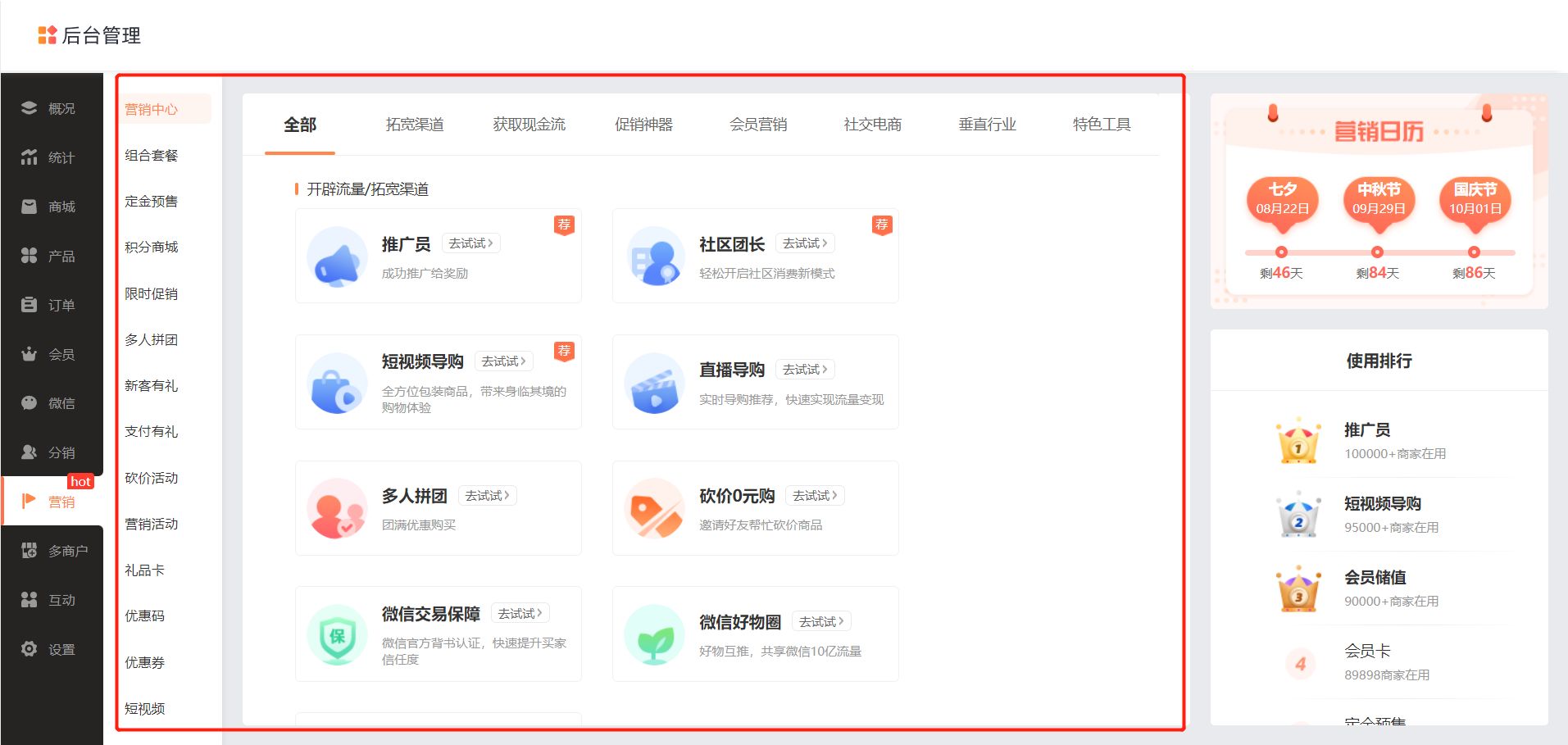Click 去试试 next to 推广员
The width and height of the screenshot is (1568, 745).
[471, 243]
